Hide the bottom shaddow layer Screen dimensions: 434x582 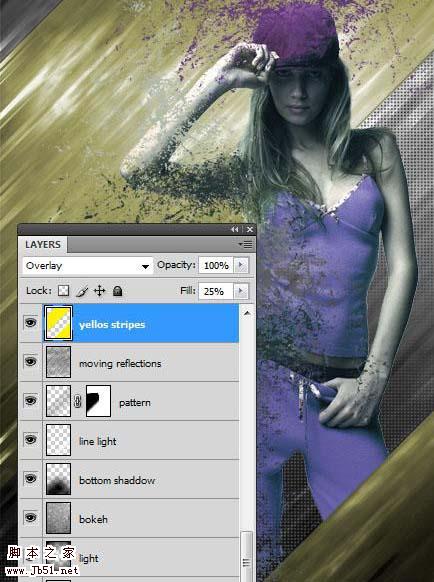(x=30, y=479)
